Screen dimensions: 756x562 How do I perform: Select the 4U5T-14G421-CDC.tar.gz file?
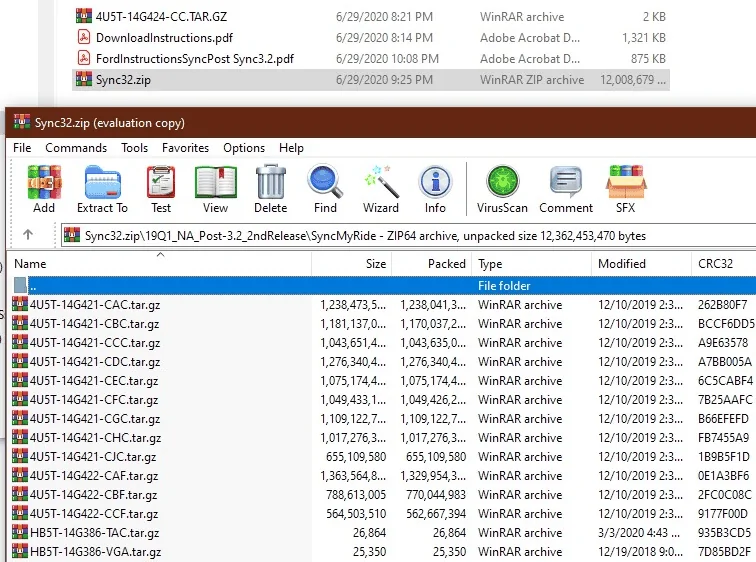pos(95,361)
